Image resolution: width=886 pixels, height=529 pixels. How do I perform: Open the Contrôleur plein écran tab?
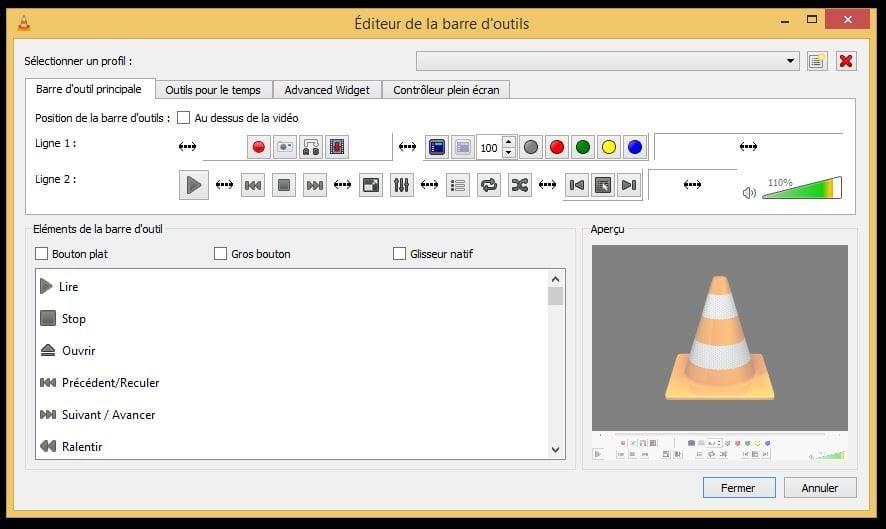click(x=446, y=90)
